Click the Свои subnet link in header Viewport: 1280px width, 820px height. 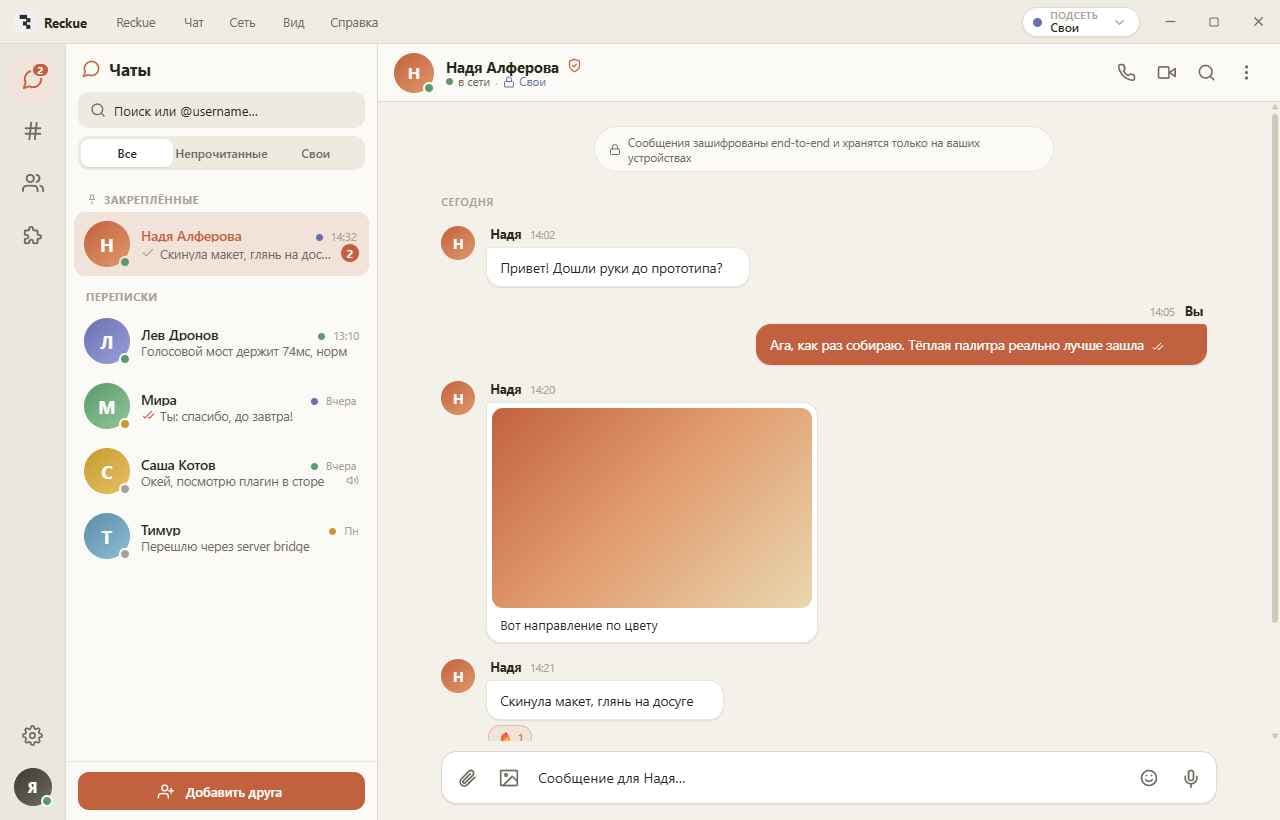point(524,82)
